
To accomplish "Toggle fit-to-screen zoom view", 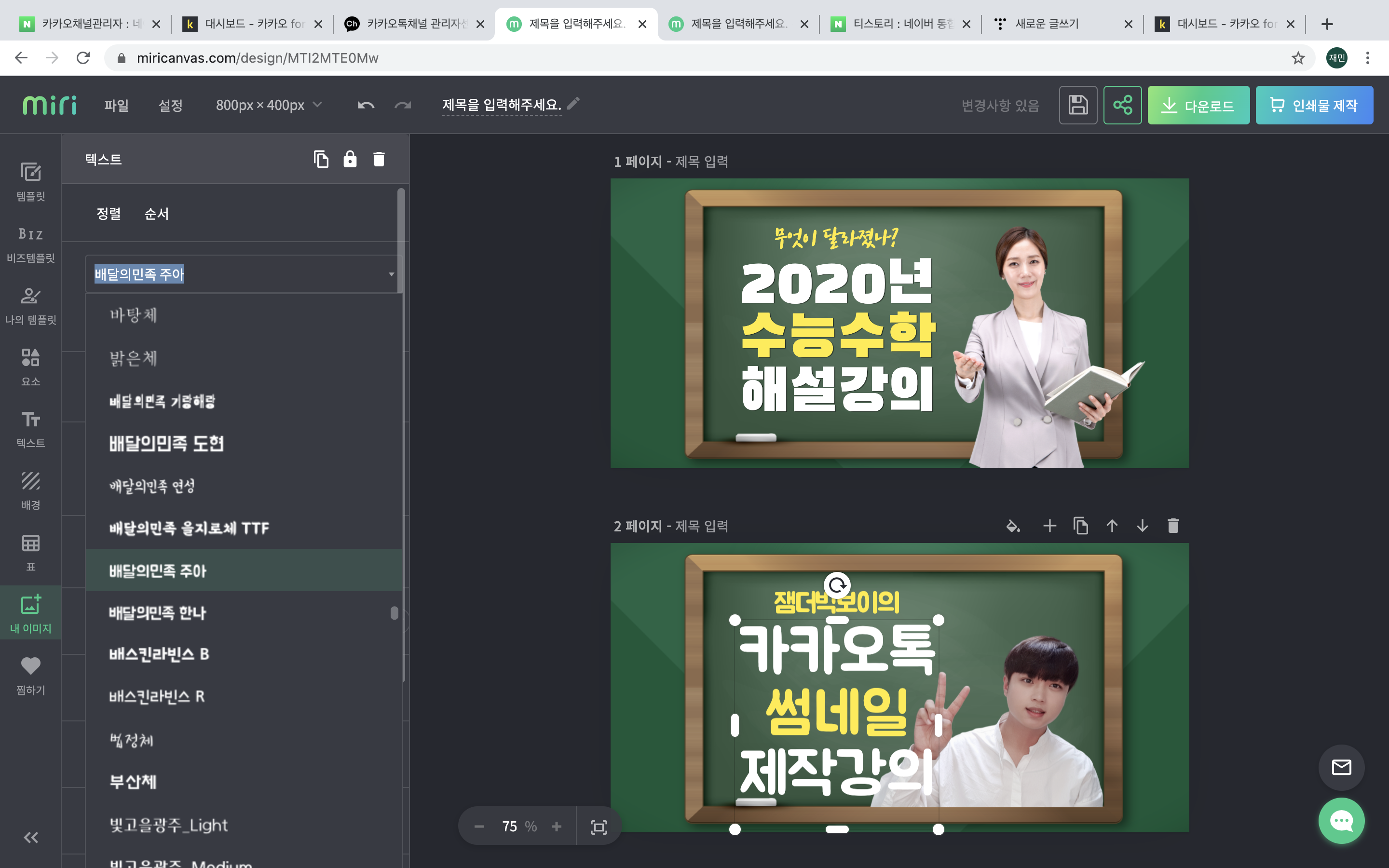I will click(x=599, y=827).
